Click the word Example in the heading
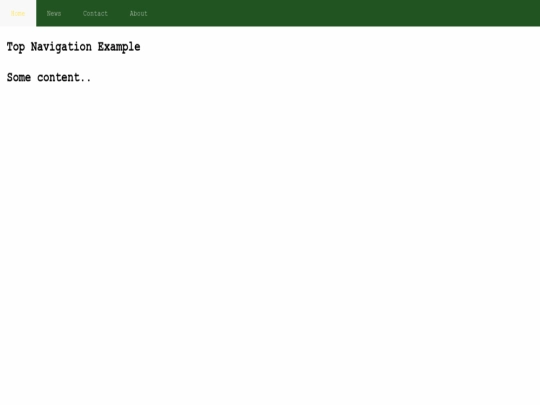The image size is (540, 405). (x=119, y=47)
